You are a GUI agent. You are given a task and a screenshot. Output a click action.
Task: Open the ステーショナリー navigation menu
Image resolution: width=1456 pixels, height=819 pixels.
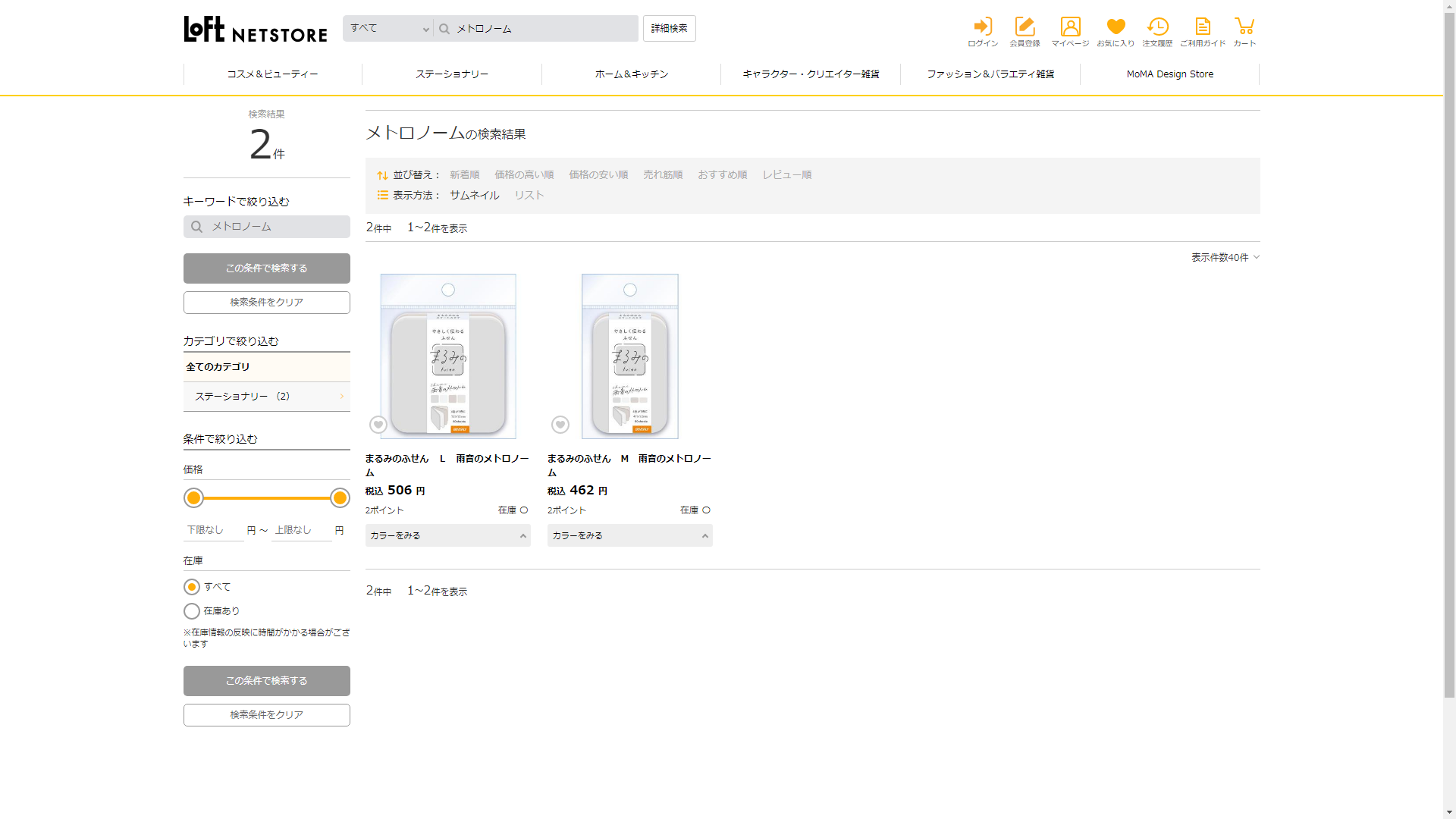point(452,74)
